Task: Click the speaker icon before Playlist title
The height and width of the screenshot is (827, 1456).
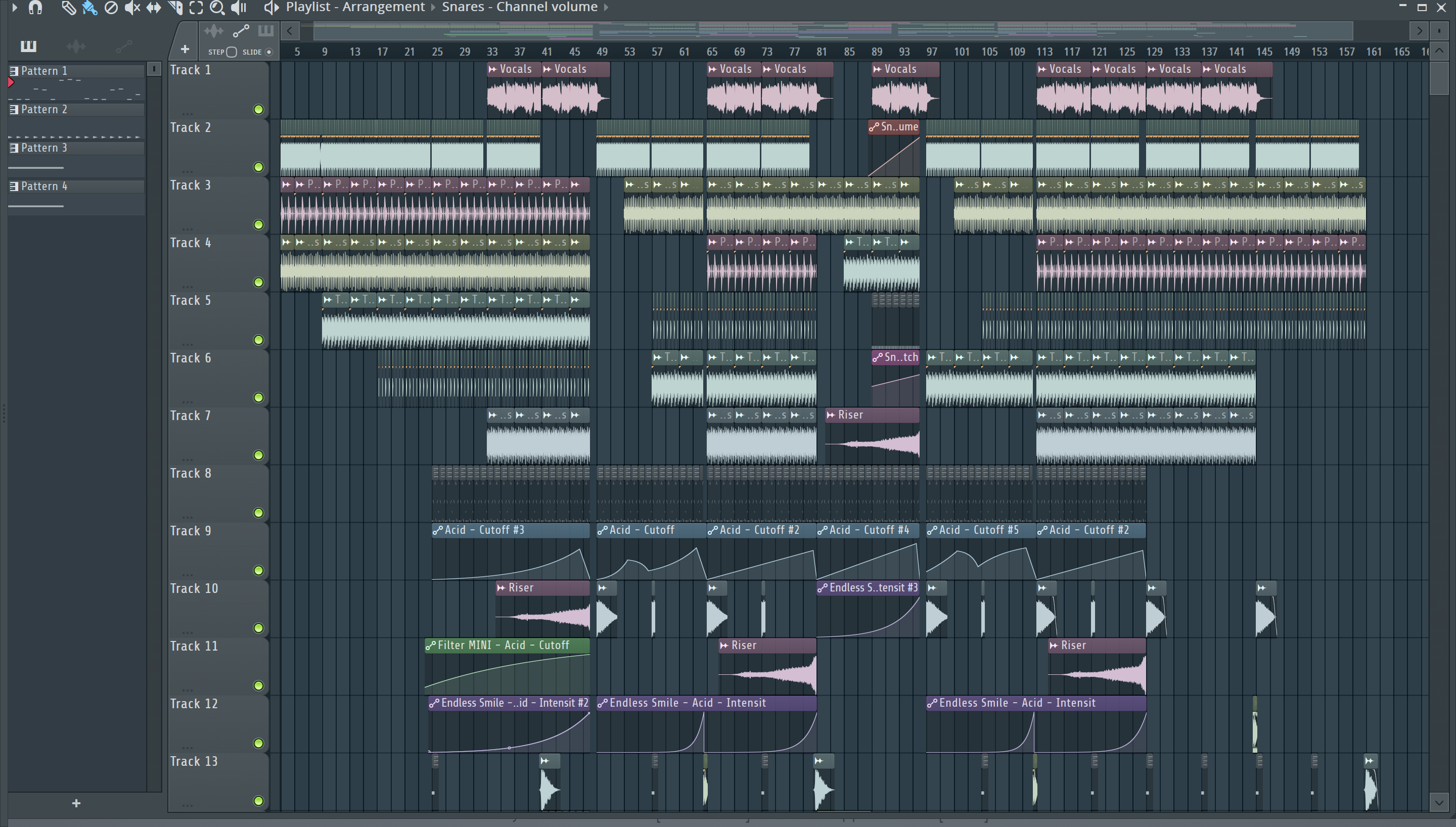Action: (x=271, y=8)
